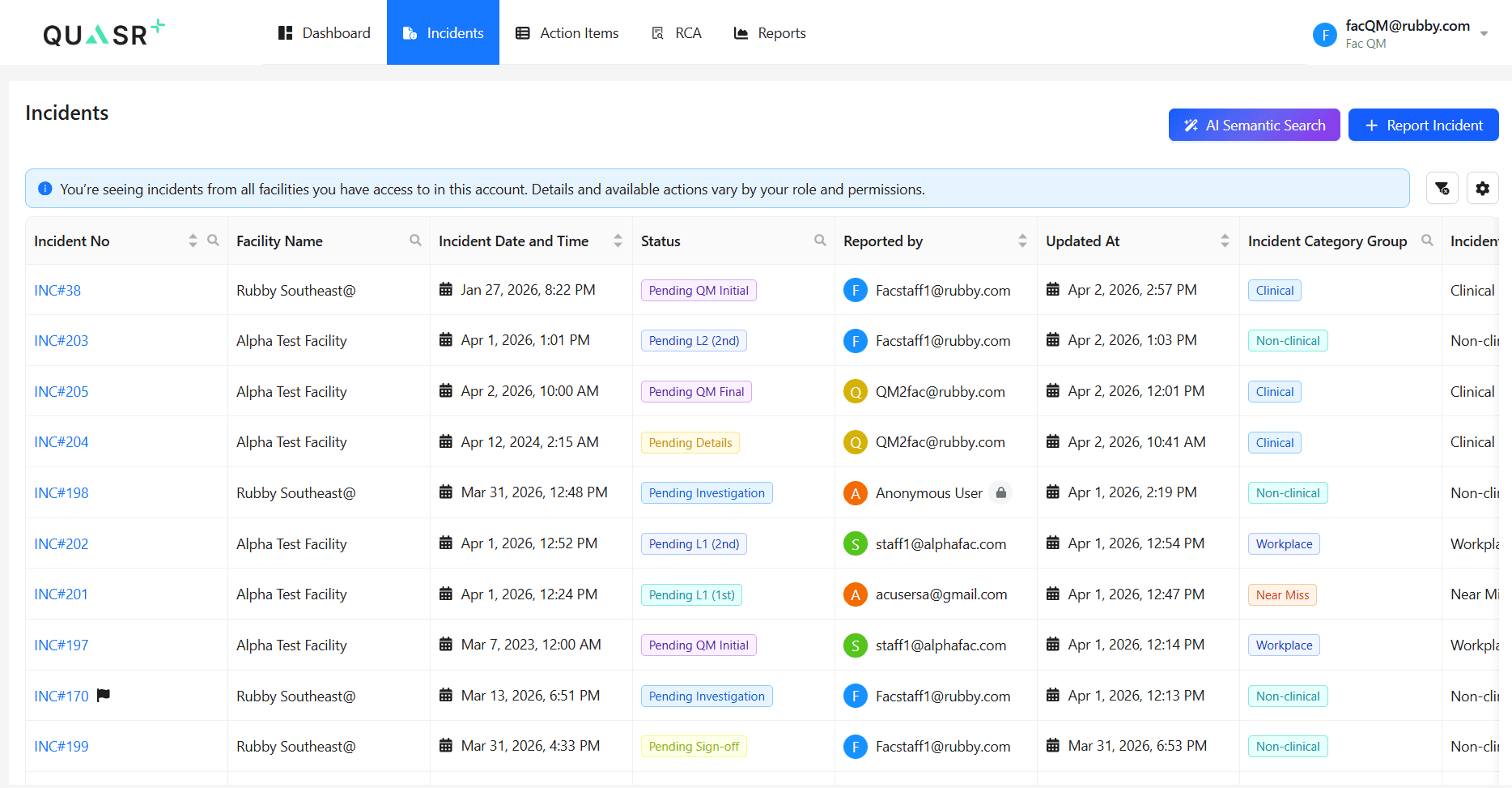Open the account dropdown for facQM@rubby.com
Screen dimensions: 1512x788
click(x=1484, y=33)
